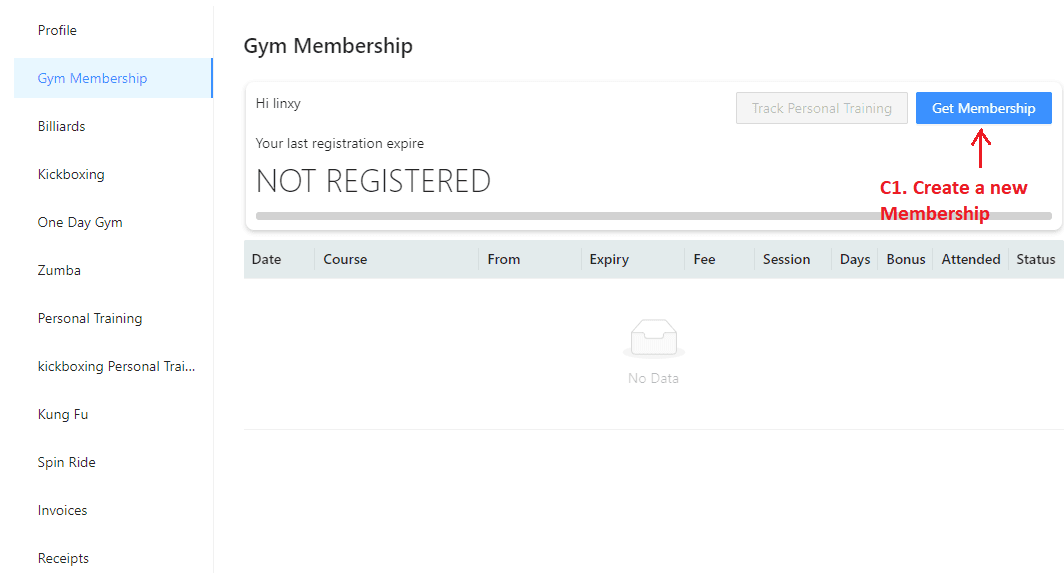Image resolution: width=1064 pixels, height=573 pixels.
Task: View the Invoices section
Action: tap(62, 511)
